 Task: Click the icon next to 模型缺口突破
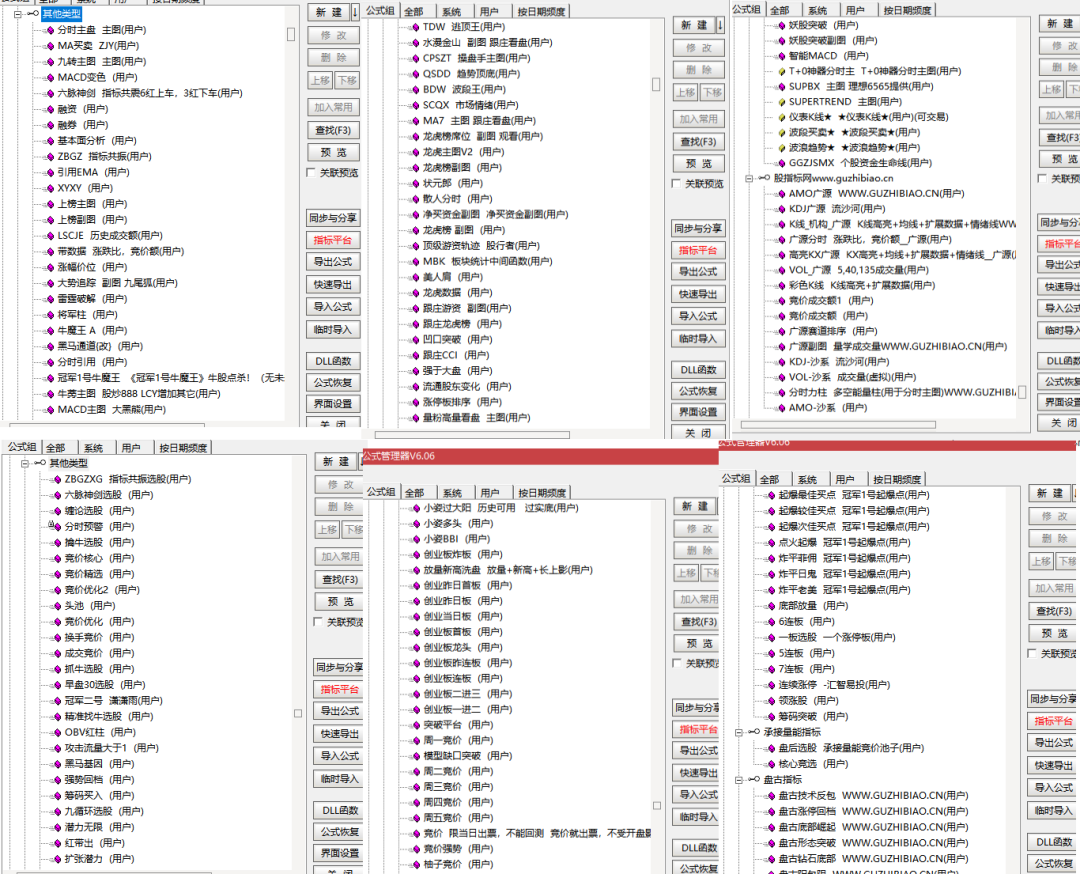click(x=415, y=756)
